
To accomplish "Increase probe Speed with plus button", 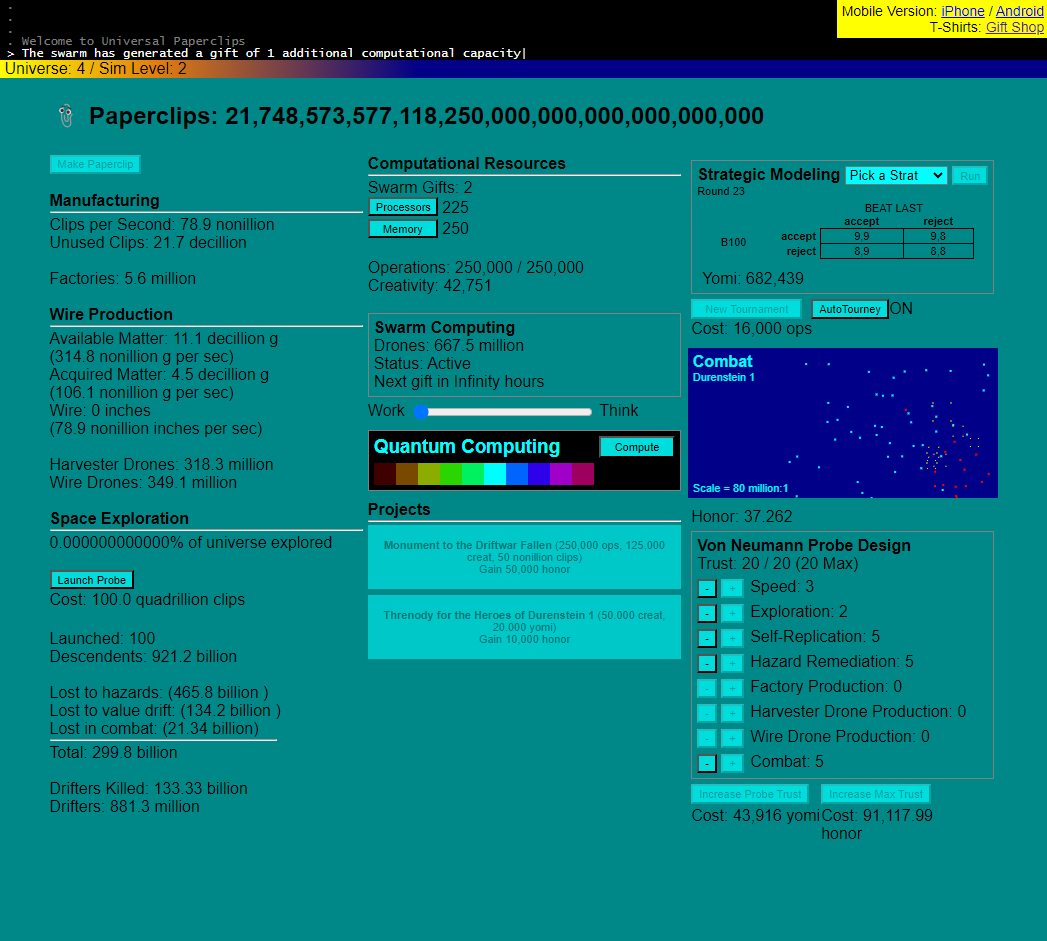I will coord(732,588).
